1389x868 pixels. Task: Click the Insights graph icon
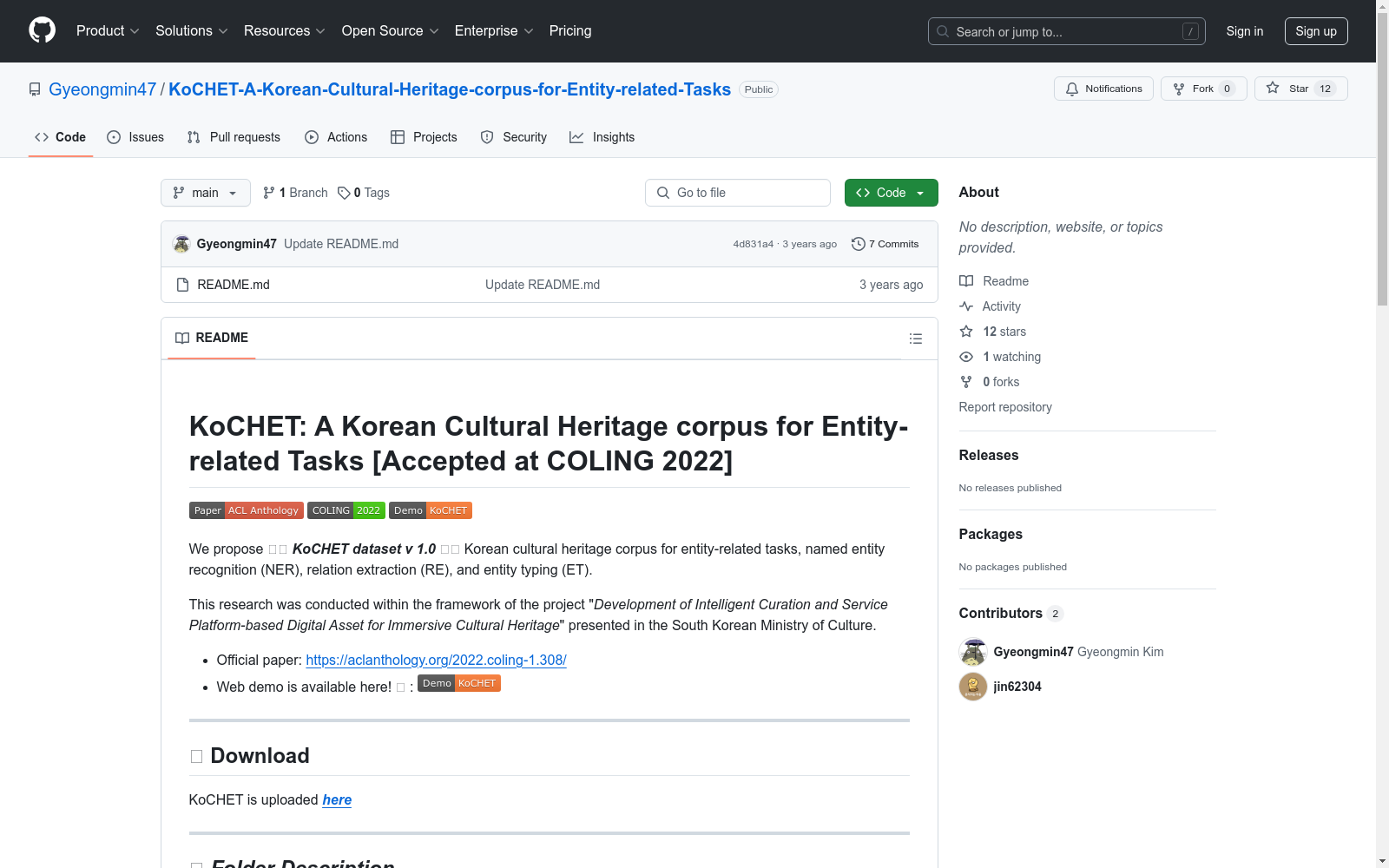[x=576, y=137]
